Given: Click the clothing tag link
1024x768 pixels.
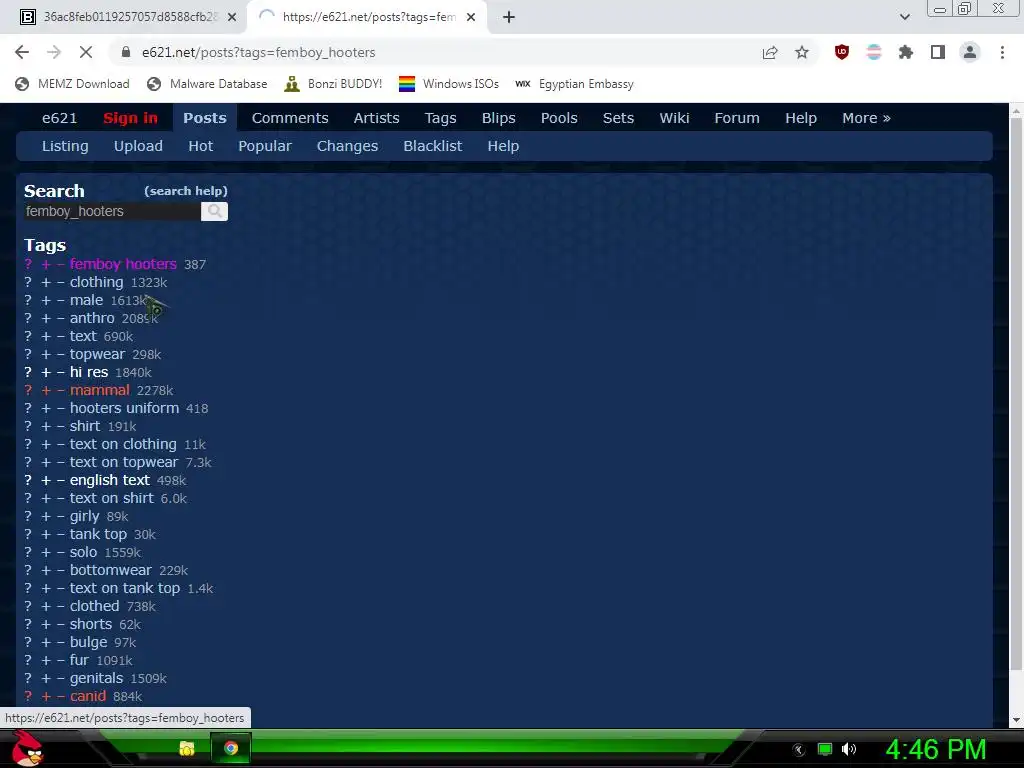Looking at the screenshot, I should pyautogui.click(x=96, y=282).
